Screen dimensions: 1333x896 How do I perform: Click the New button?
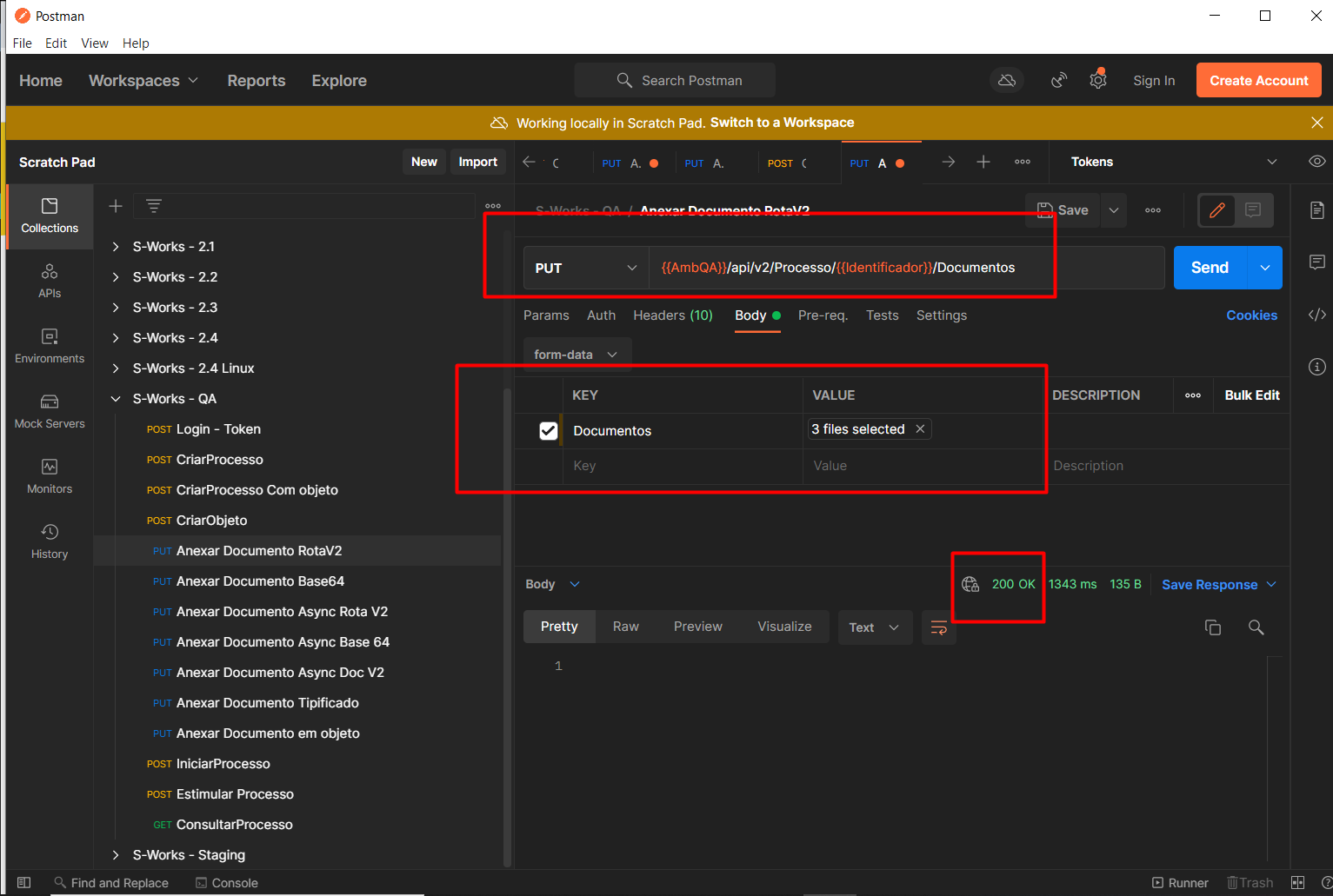coord(424,162)
